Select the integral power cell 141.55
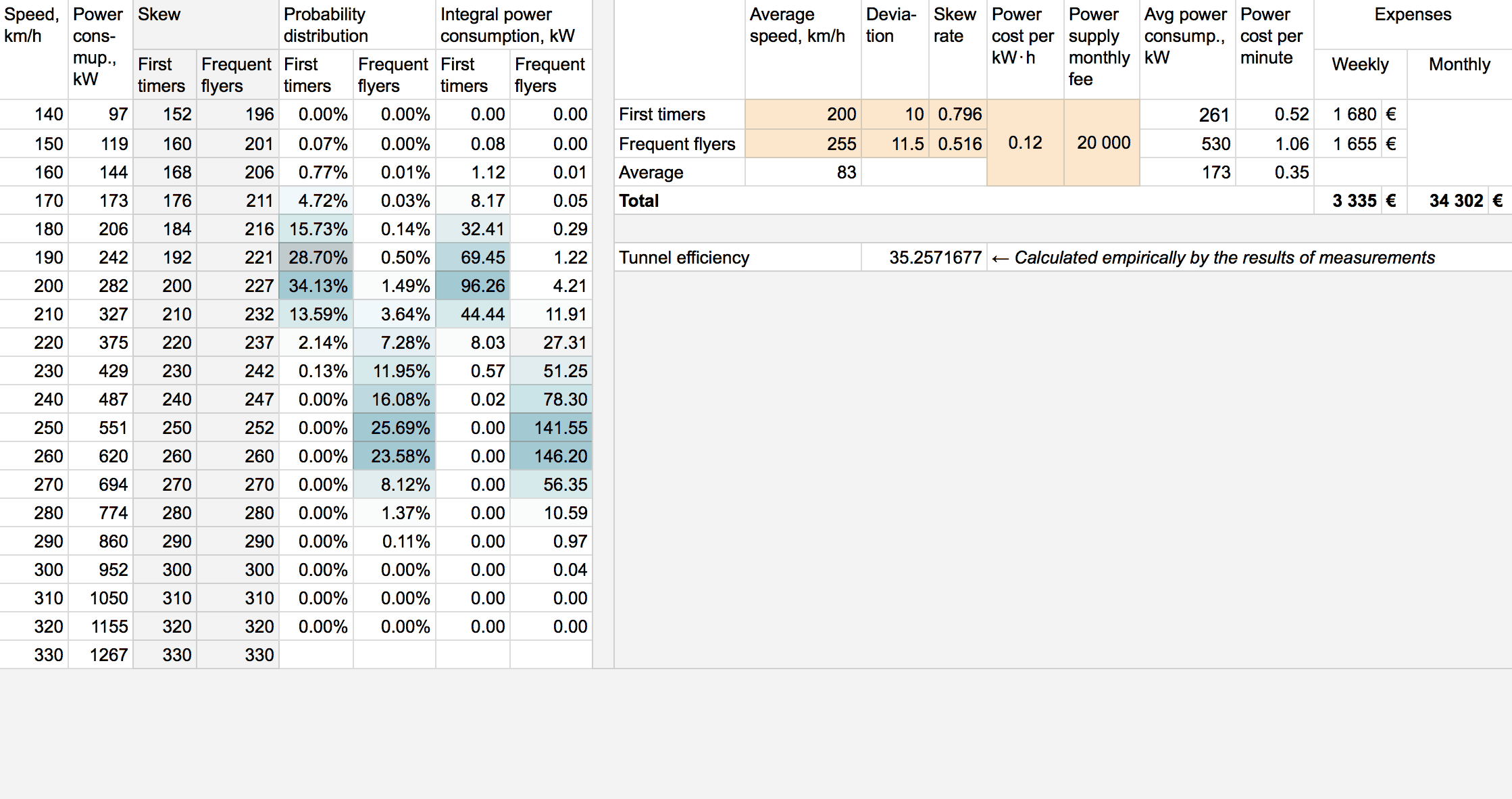The height and width of the screenshot is (799, 1512). tap(551, 428)
